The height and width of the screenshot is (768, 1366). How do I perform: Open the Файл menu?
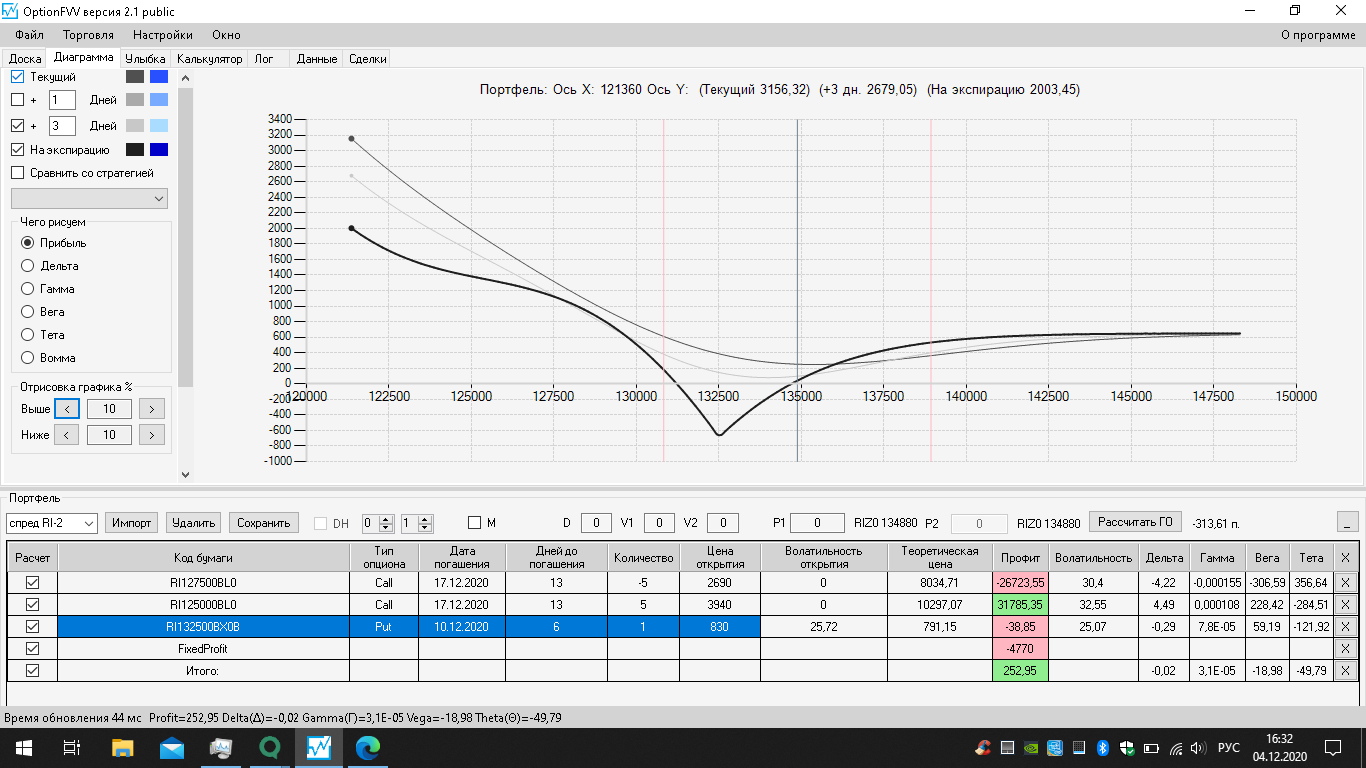(30, 35)
